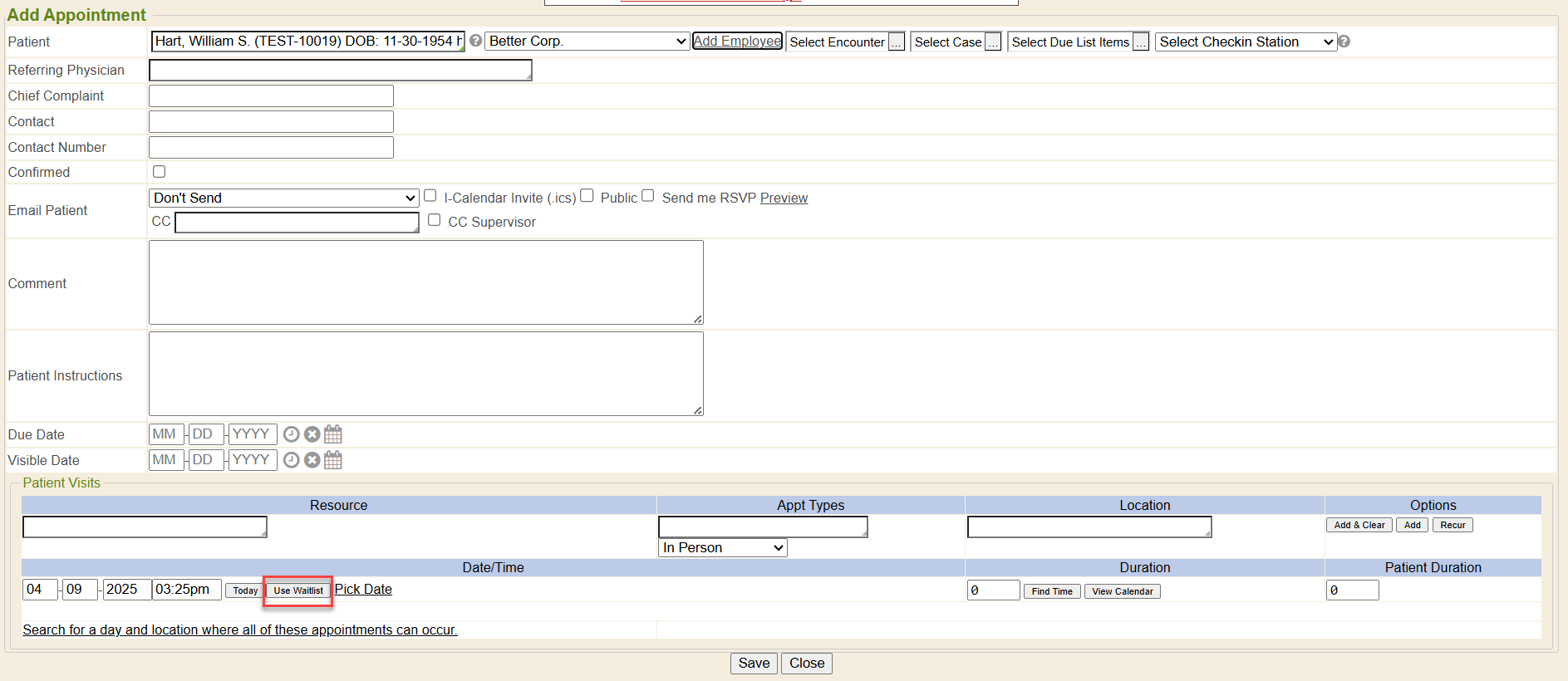
Task: Clear the Due Date with the X icon
Action: [x=312, y=434]
